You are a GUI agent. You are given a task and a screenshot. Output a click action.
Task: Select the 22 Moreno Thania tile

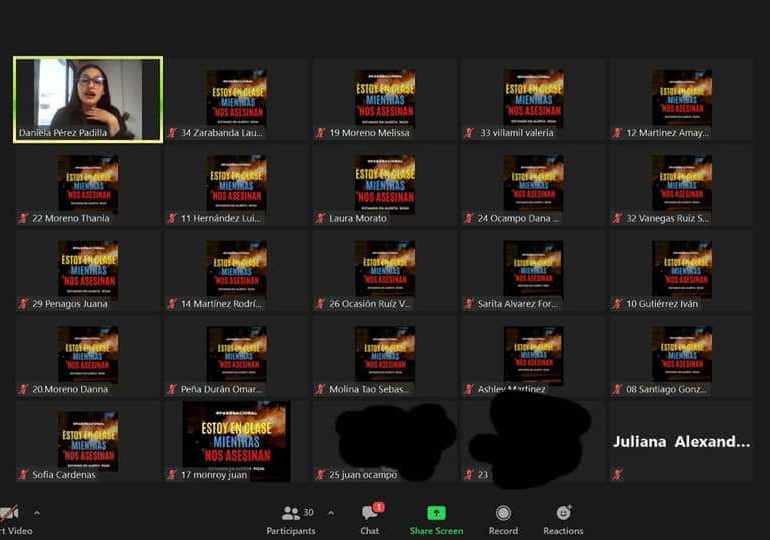point(88,184)
